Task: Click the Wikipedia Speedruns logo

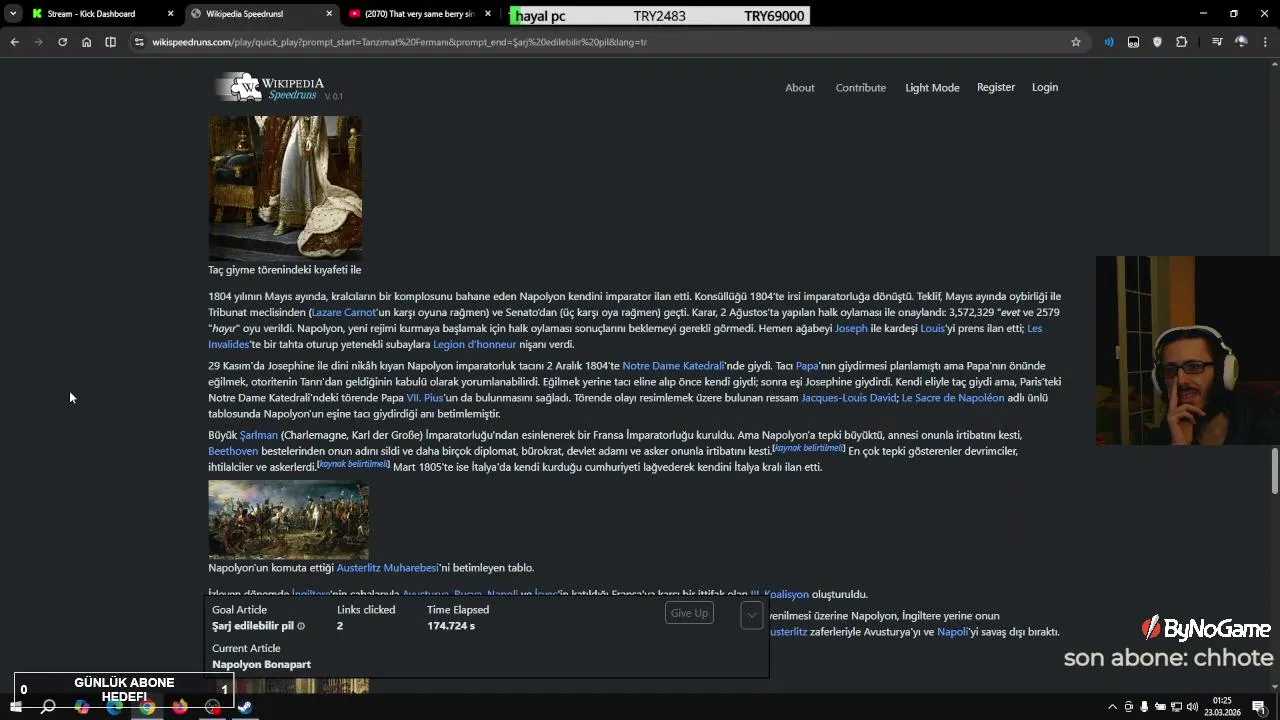Action: click(x=270, y=87)
